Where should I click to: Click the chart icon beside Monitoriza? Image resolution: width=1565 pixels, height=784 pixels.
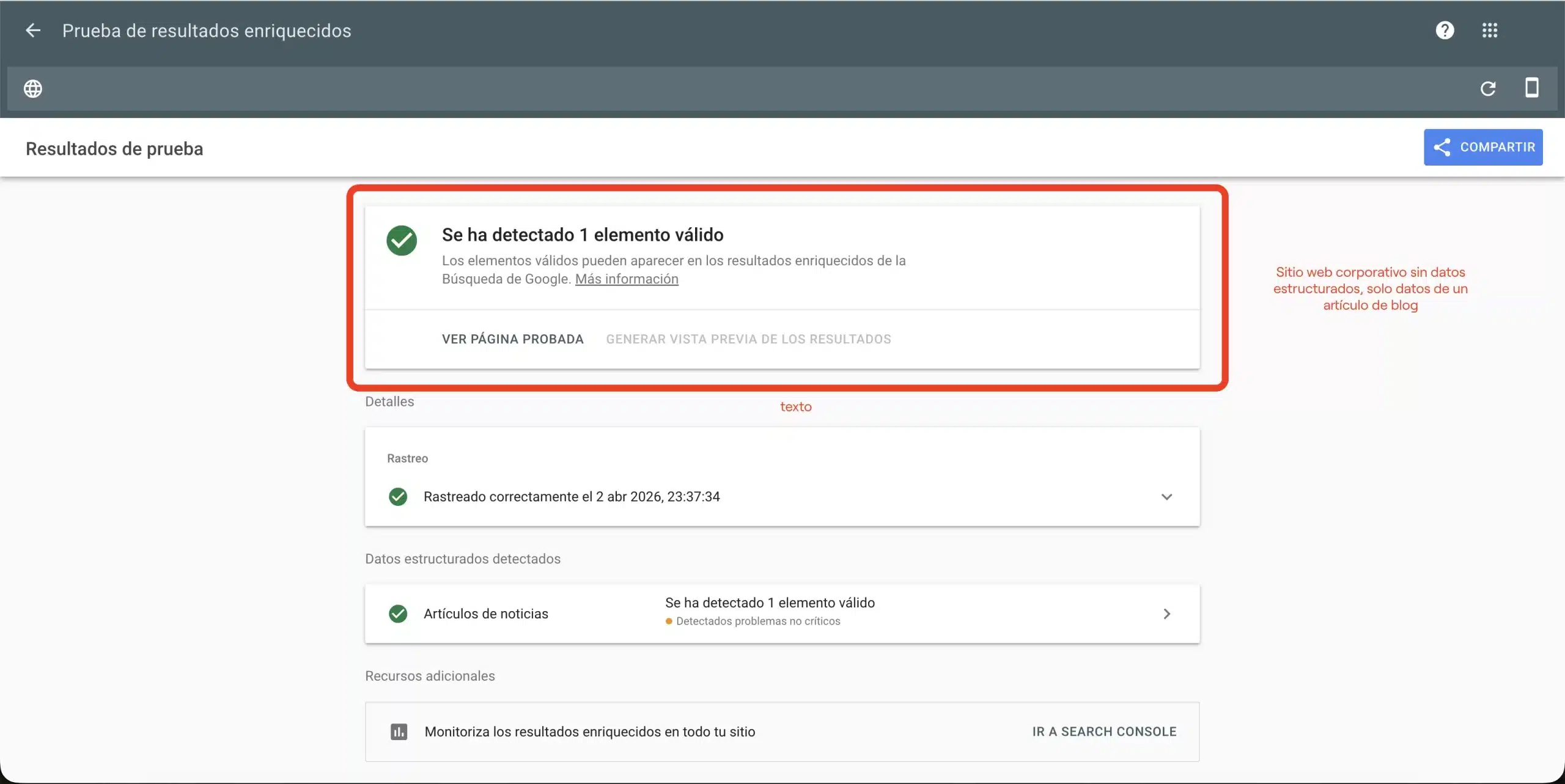tap(399, 731)
